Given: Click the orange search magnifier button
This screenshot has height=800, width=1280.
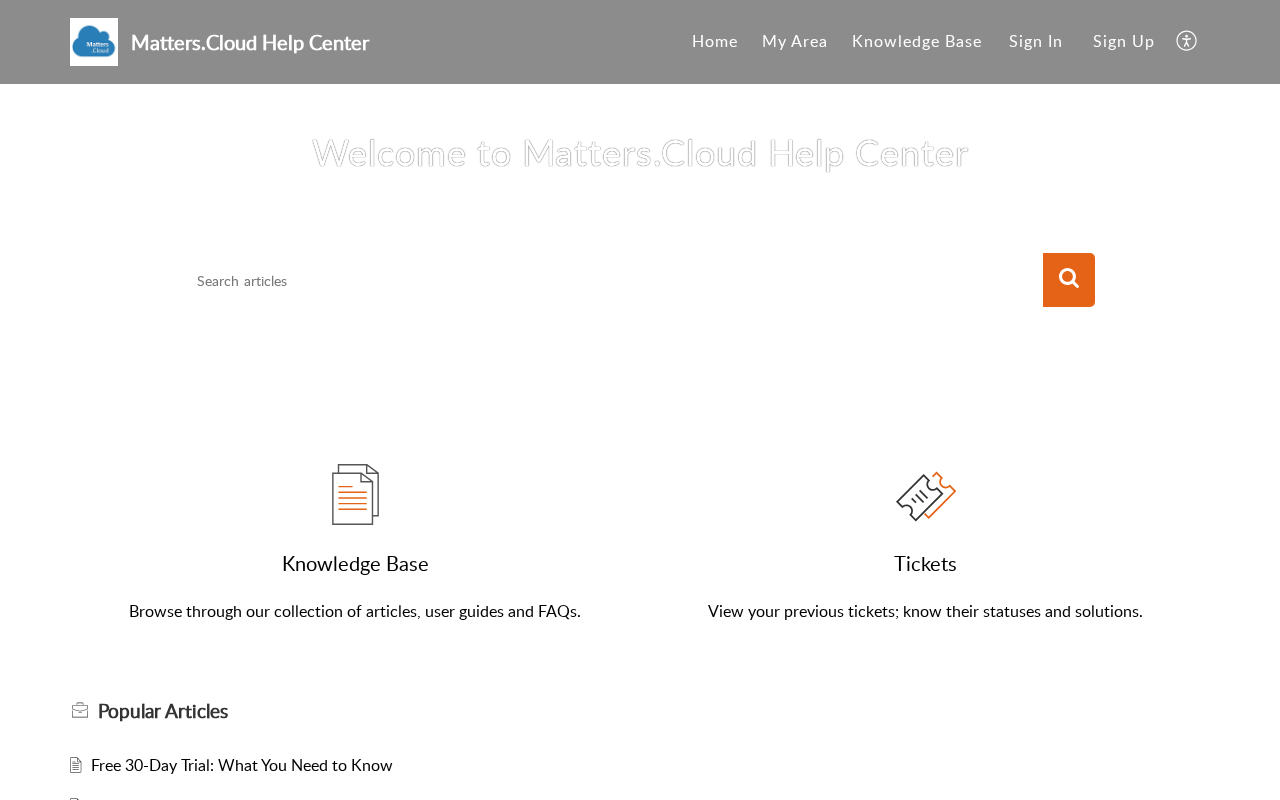Looking at the screenshot, I should tap(1069, 280).
